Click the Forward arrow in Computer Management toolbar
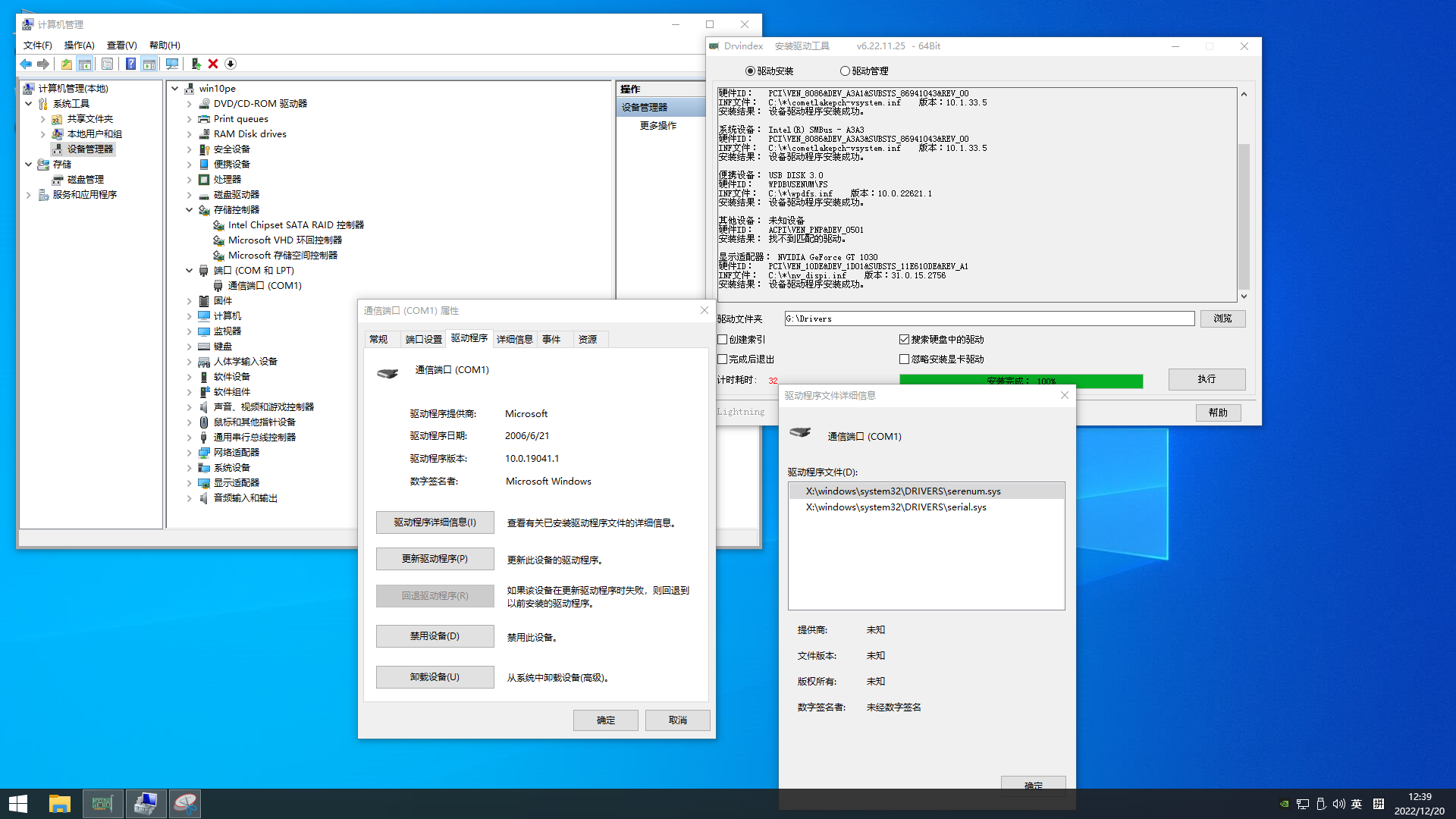Viewport: 1456px width, 819px height. pyautogui.click(x=43, y=64)
